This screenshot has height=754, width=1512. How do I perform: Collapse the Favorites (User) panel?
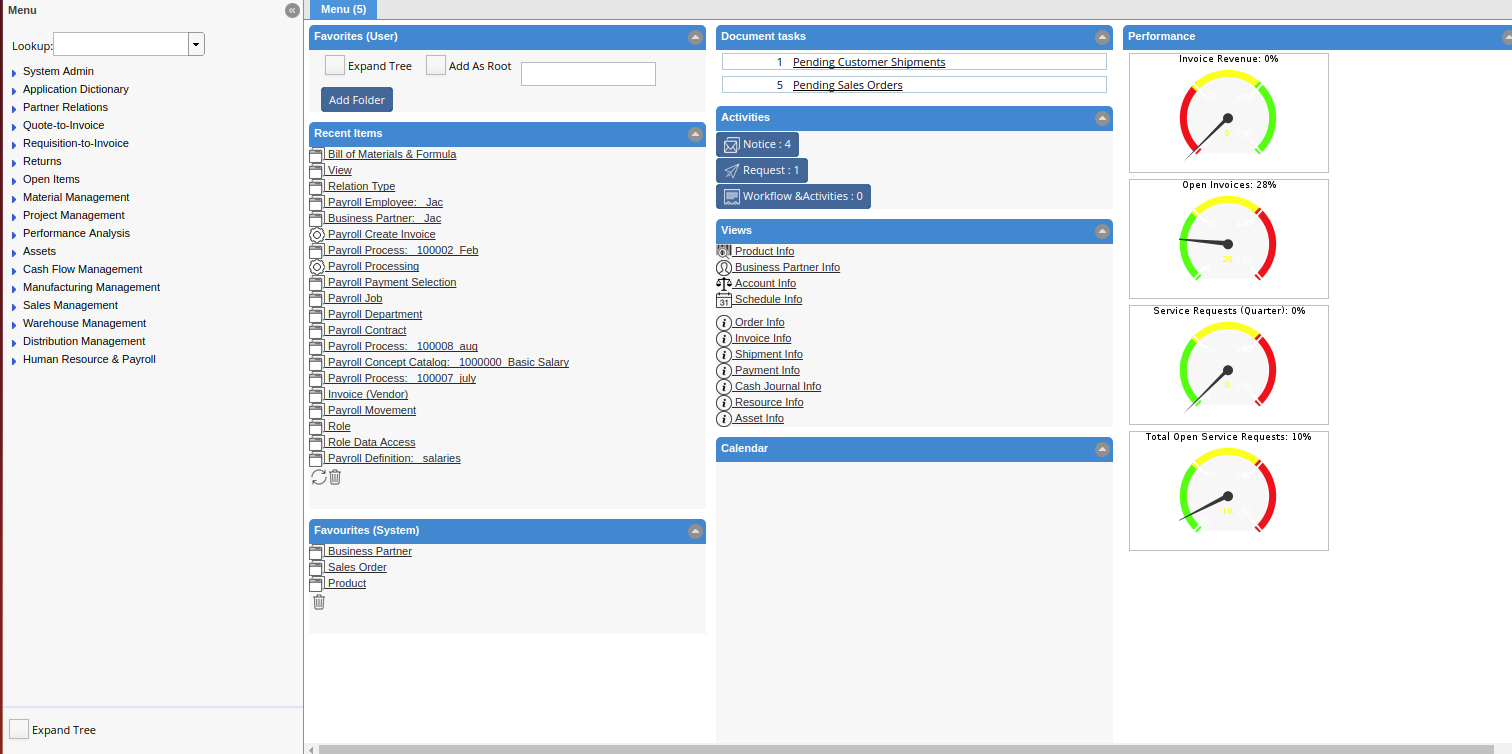tap(695, 37)
